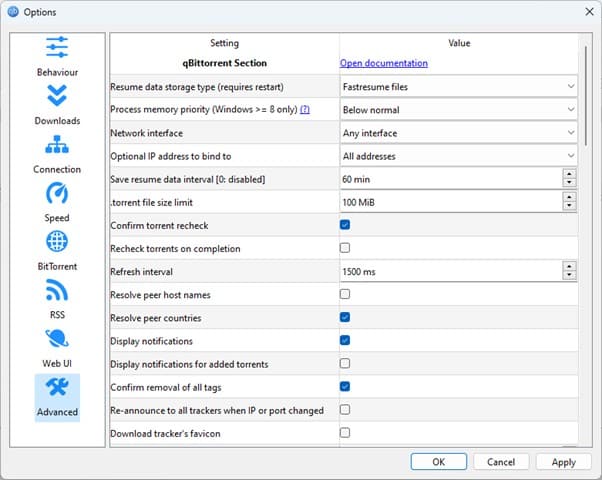The width and height of the screenshot is (602, 480).
Task: Click the (?) help link for memory priority
Action: [305, 109]
